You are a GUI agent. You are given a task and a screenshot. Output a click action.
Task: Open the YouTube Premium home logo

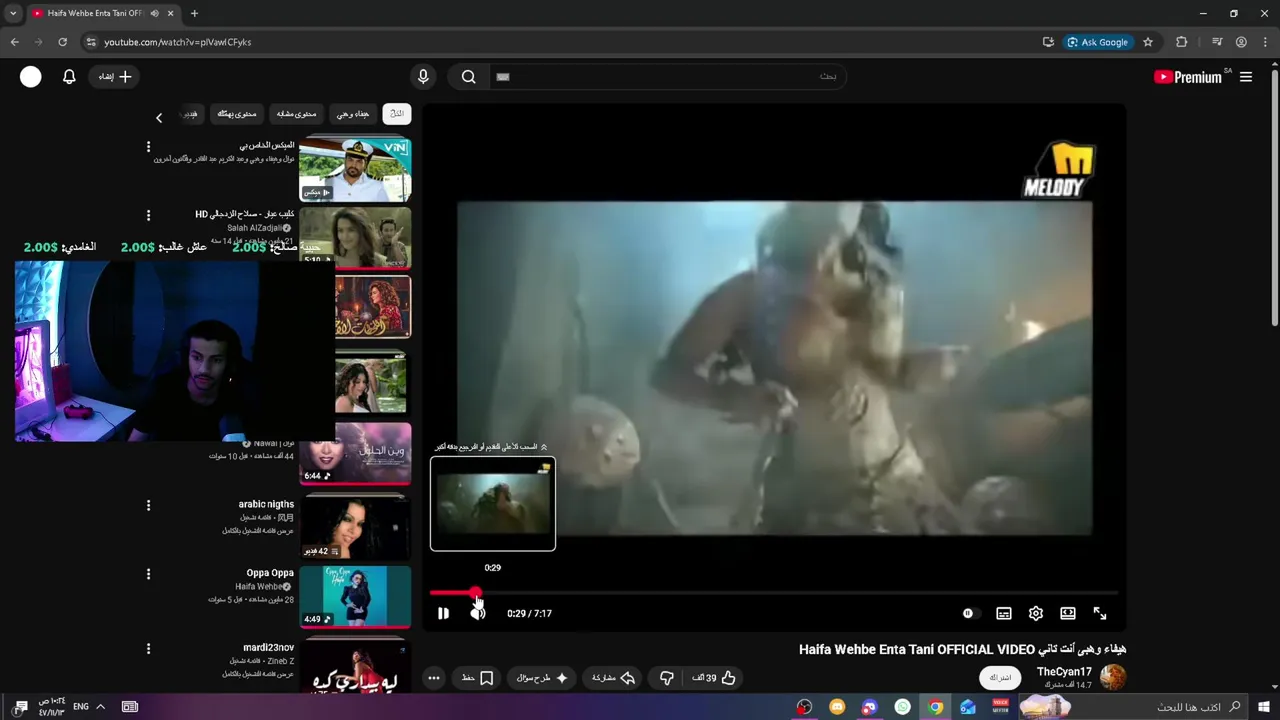point(1190,77)
